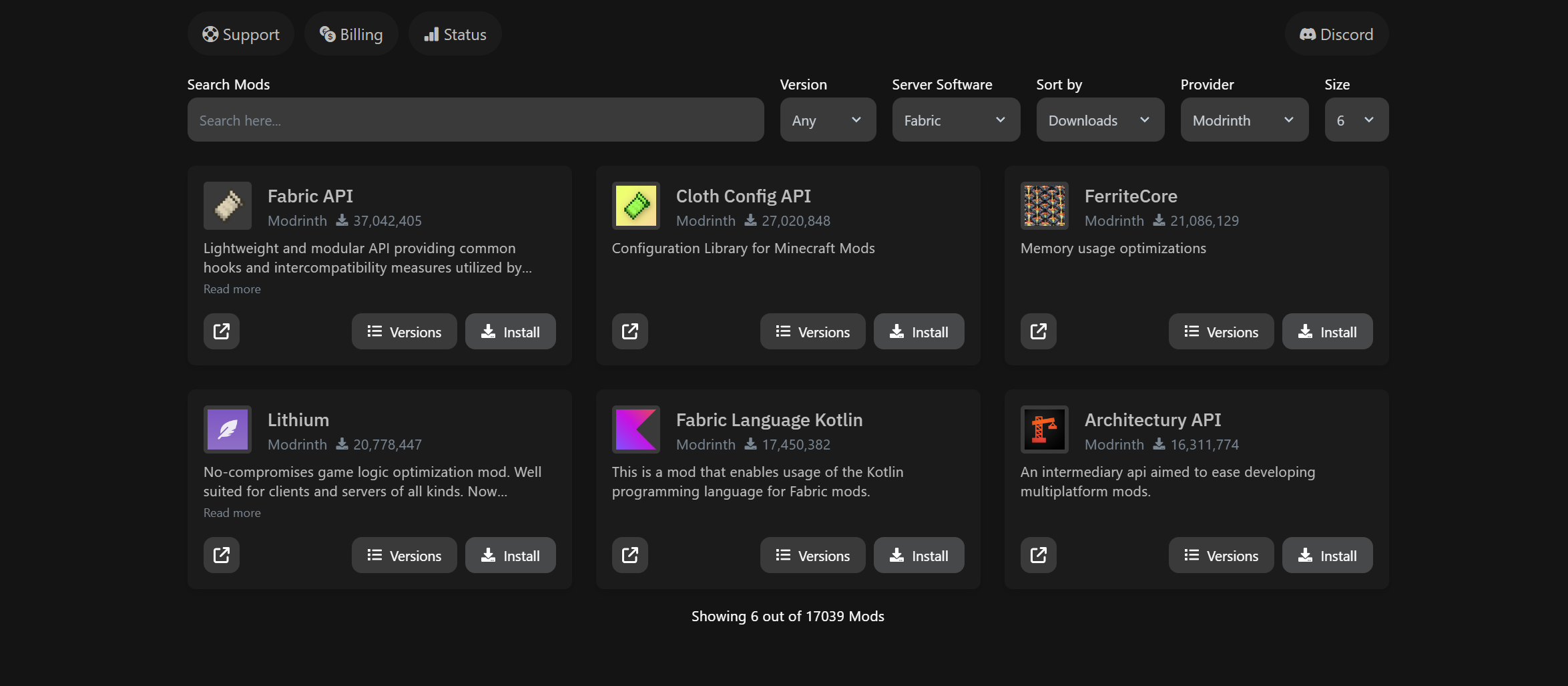The width and height of the screenshot is (1568, 686).
Task: Expand the Version dropdown set to Any
Action: 828,120
